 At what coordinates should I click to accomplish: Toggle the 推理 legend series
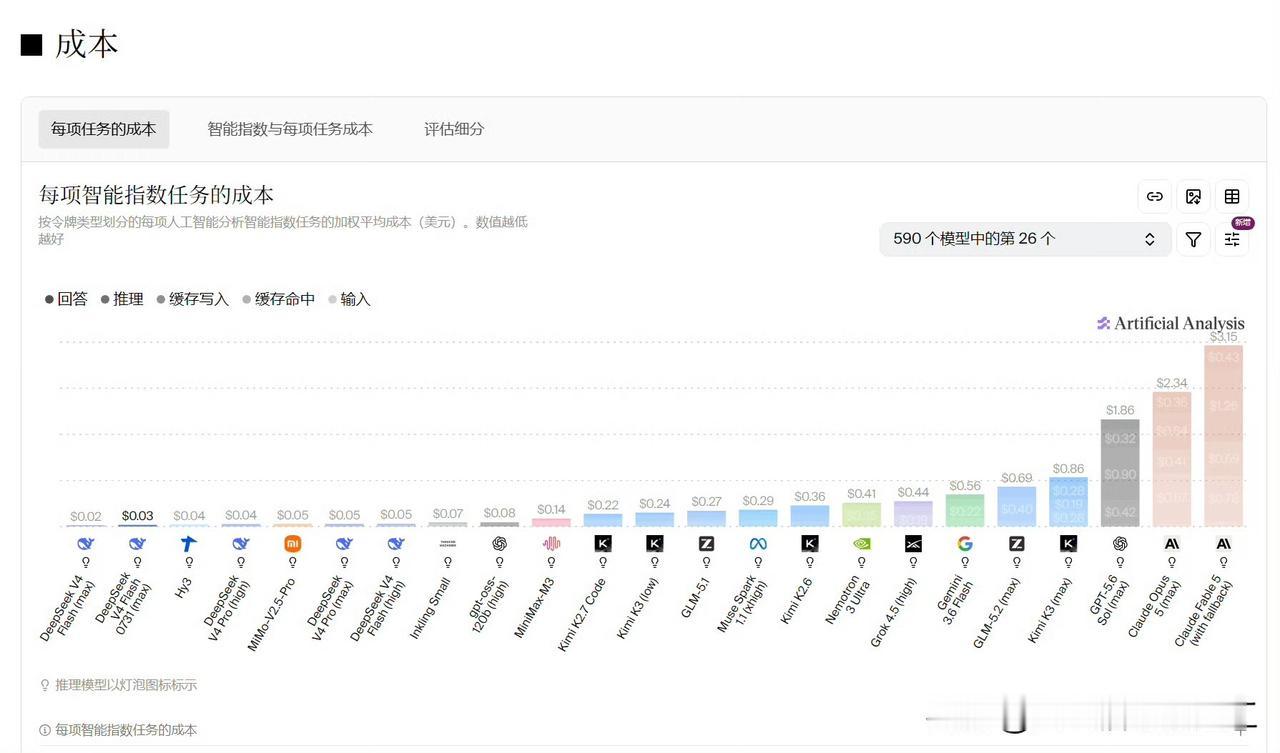(122, 299)
